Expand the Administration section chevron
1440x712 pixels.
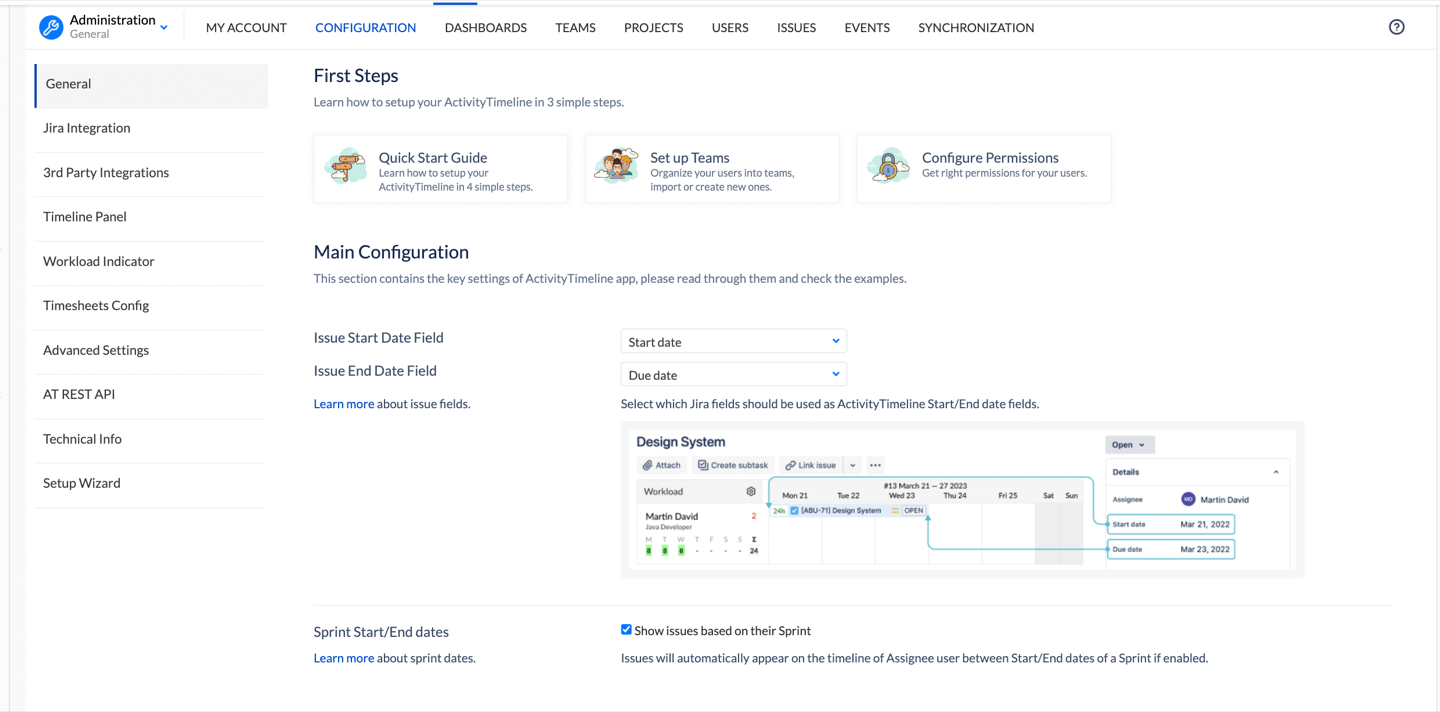164,28
